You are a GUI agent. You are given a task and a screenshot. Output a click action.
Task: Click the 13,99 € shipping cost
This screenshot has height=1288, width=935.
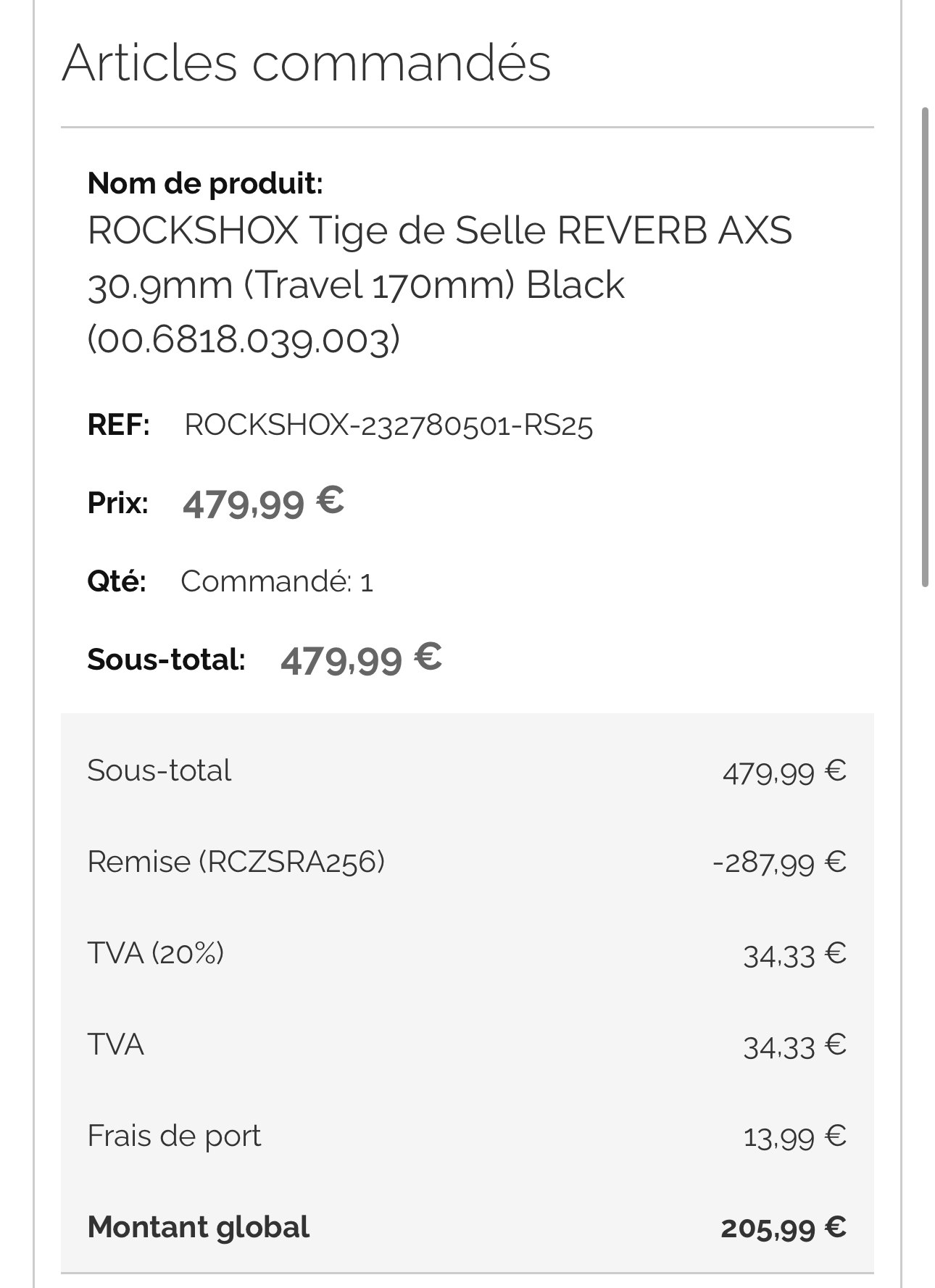click(794, 1137)
